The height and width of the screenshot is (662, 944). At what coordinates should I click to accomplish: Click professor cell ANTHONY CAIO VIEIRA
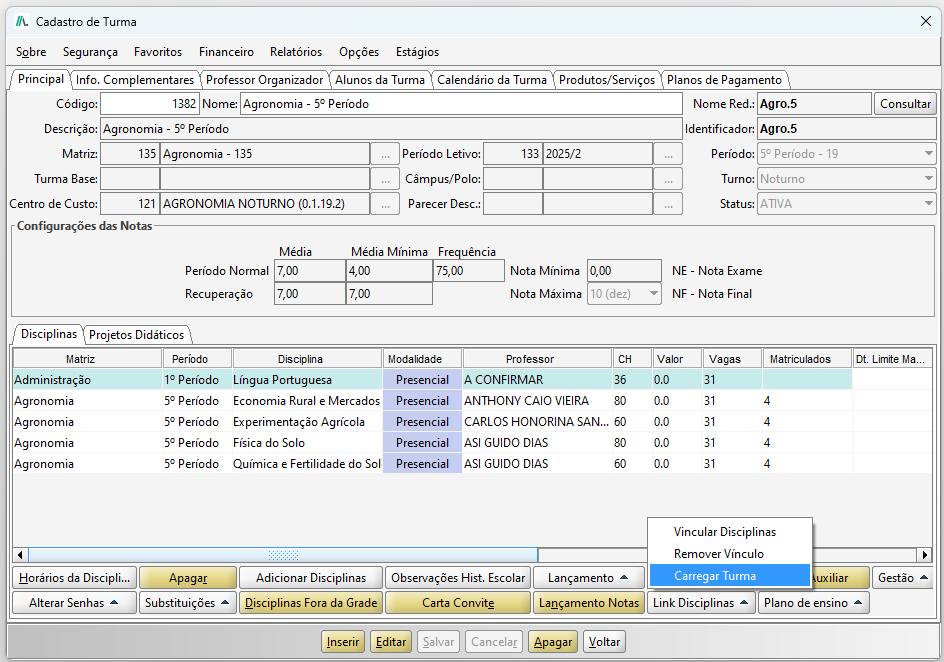[x=537, y=401]
